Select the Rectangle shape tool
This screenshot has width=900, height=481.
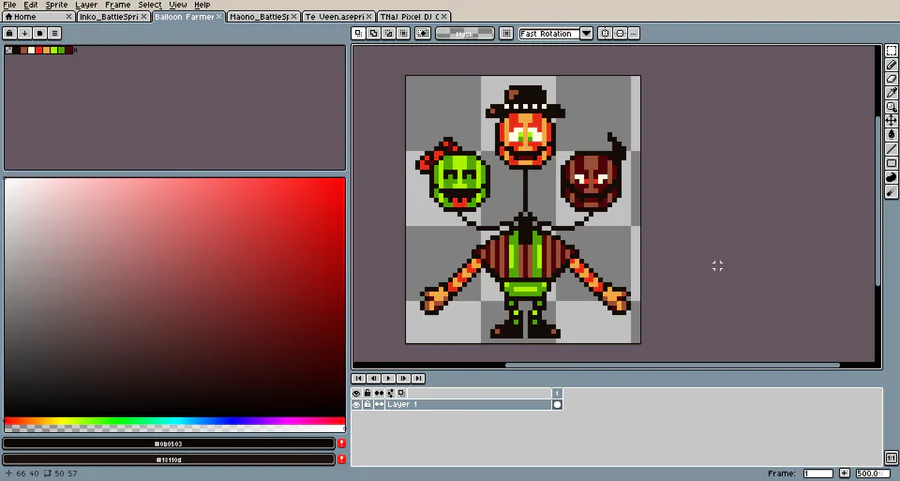coord(891,163)
